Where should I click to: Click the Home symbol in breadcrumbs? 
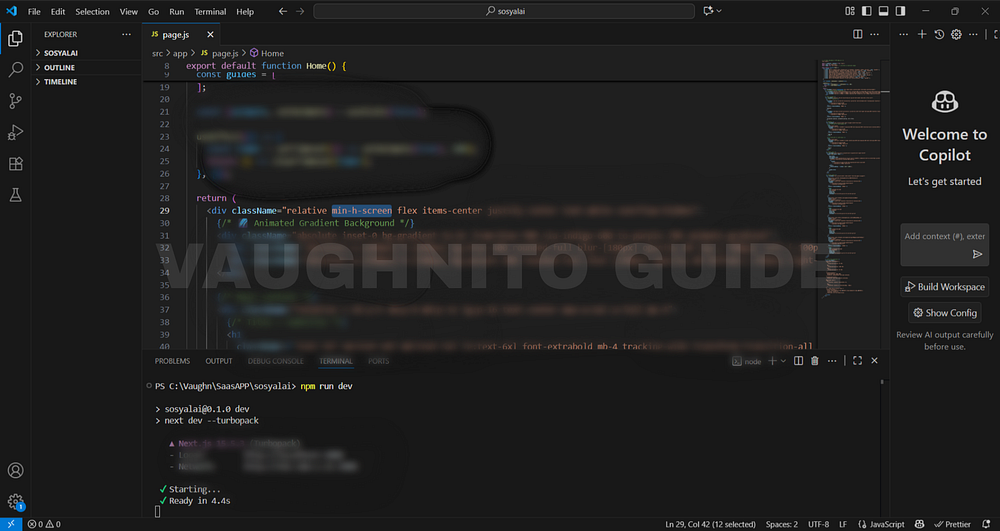[x=267, y=54]
